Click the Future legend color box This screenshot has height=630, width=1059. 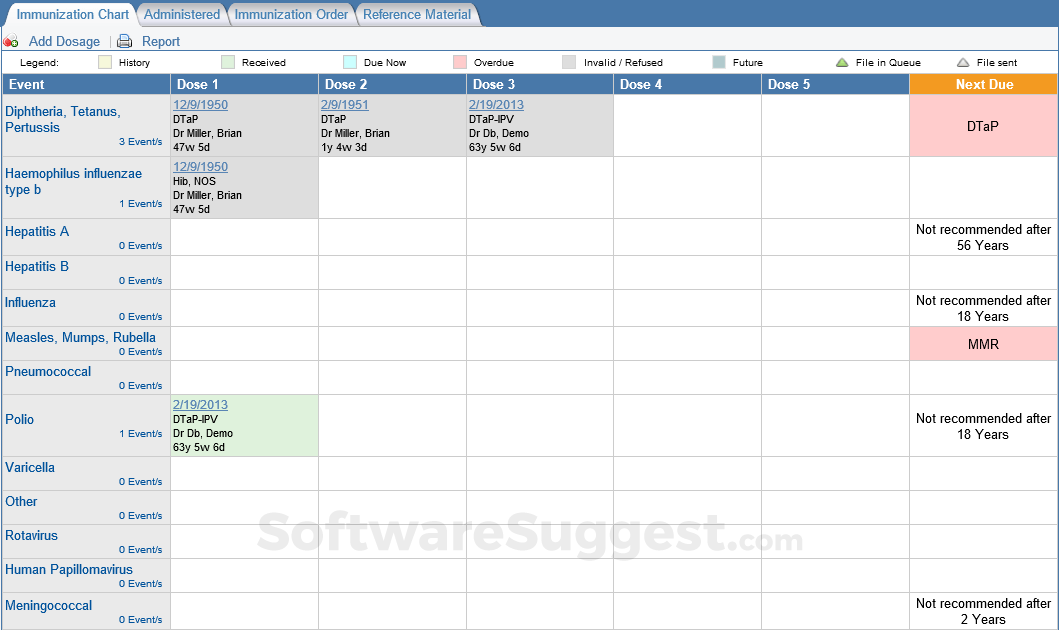tap(719, 63)
